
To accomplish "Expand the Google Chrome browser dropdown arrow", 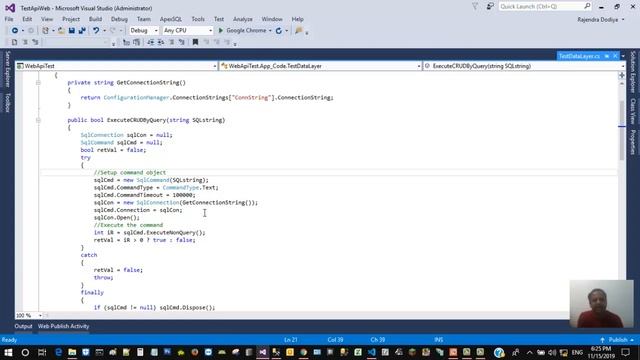I will pos(270,31).
